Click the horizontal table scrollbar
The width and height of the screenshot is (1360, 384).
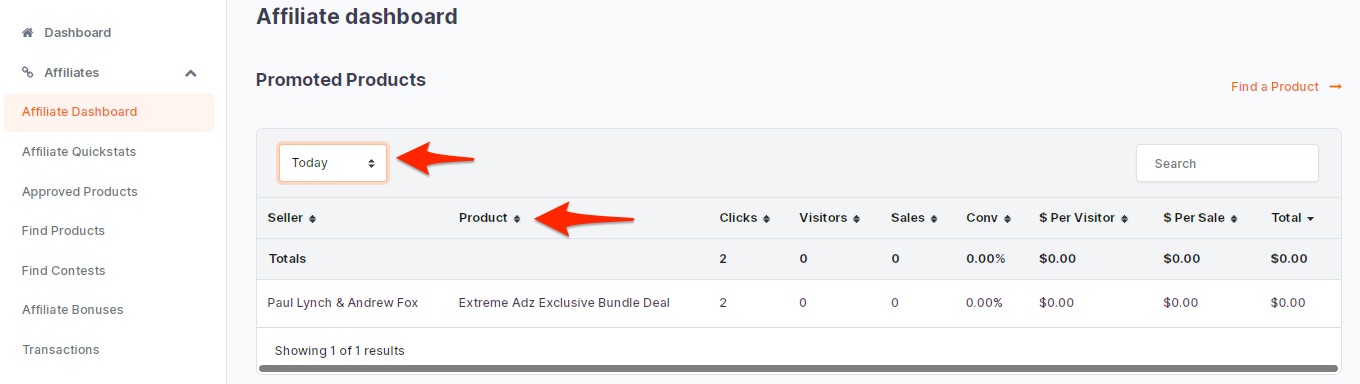[x=798, y=368]
